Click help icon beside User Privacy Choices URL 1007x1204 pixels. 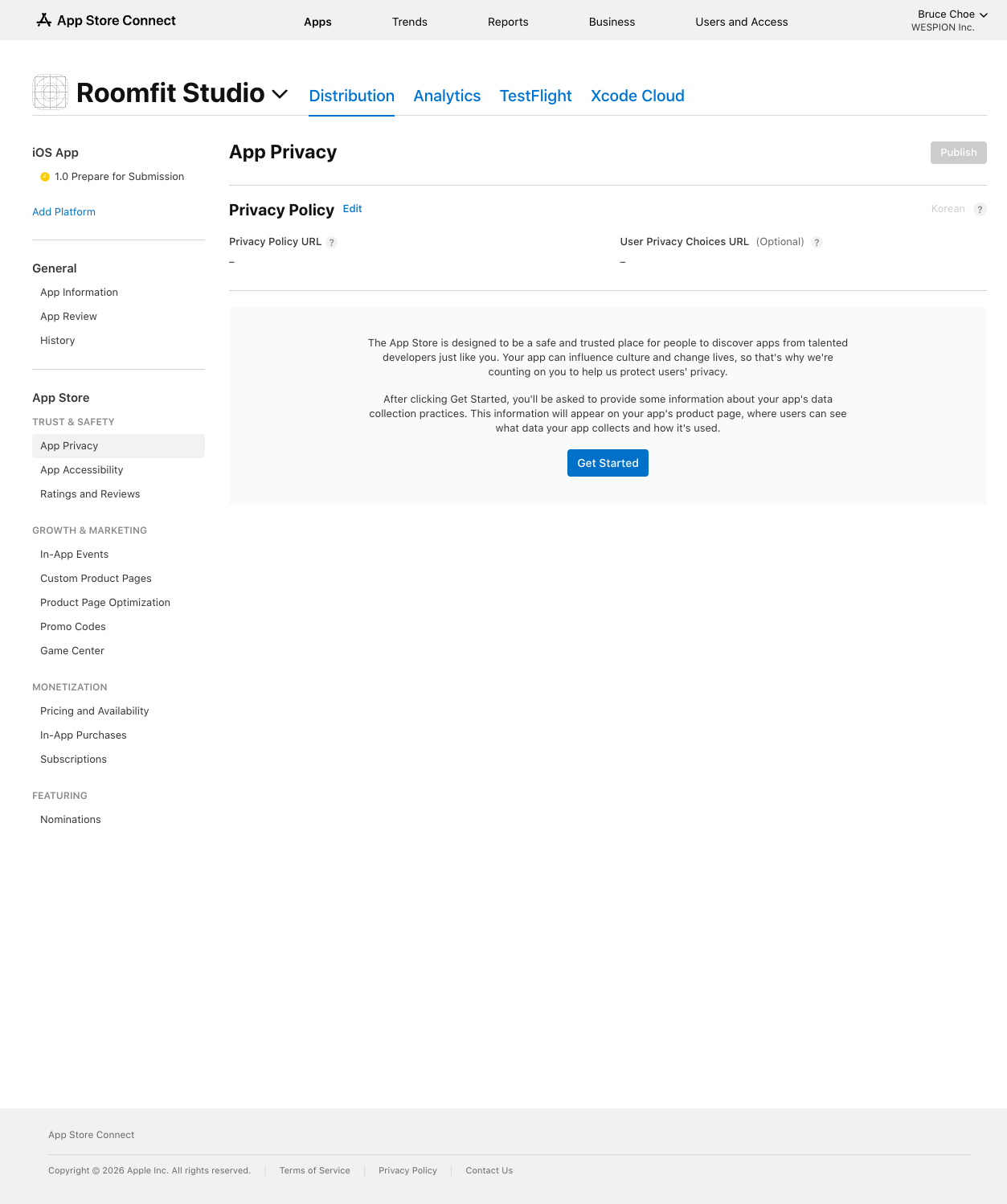click(817, 243)
